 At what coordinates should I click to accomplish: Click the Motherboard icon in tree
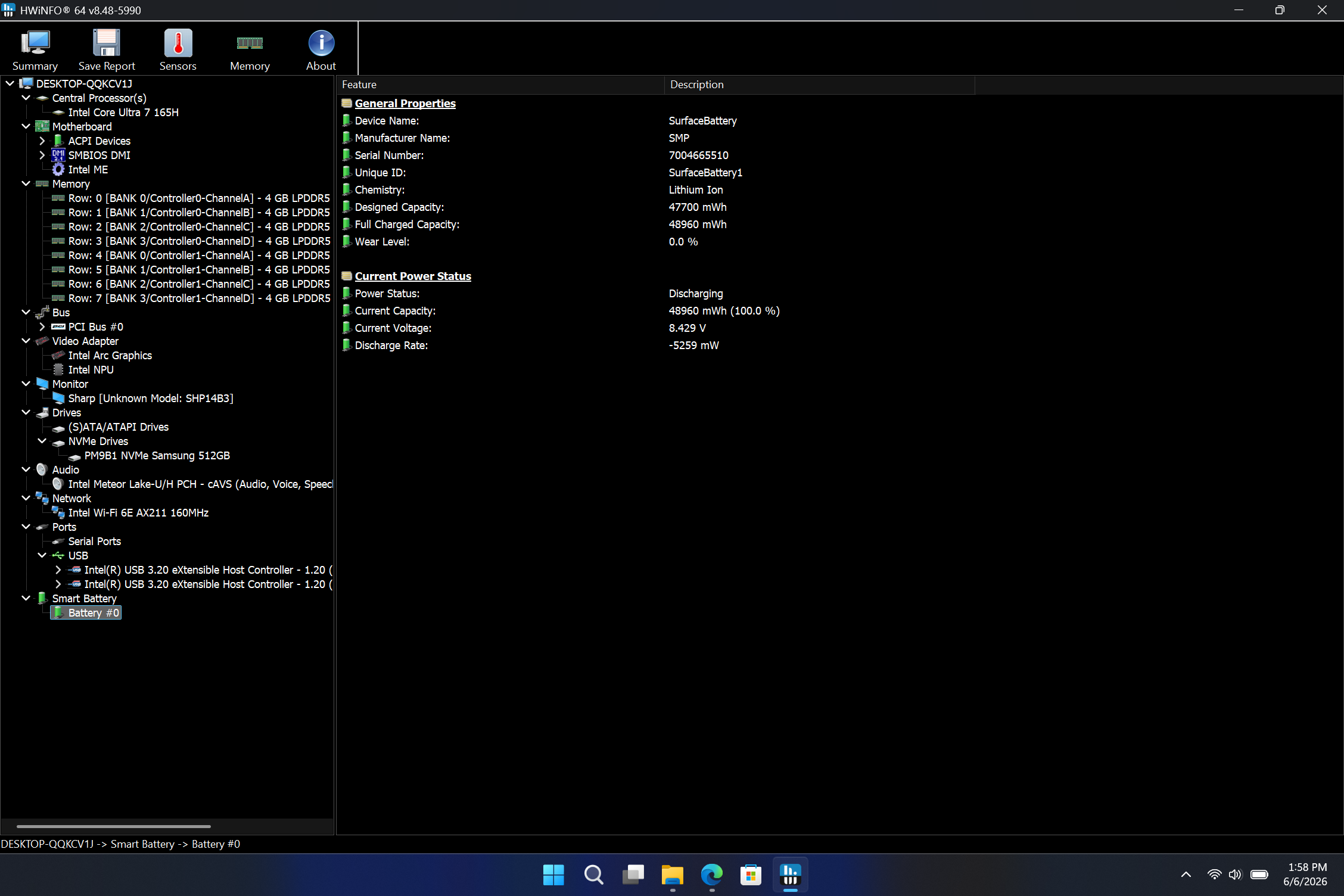click(42, 126)
